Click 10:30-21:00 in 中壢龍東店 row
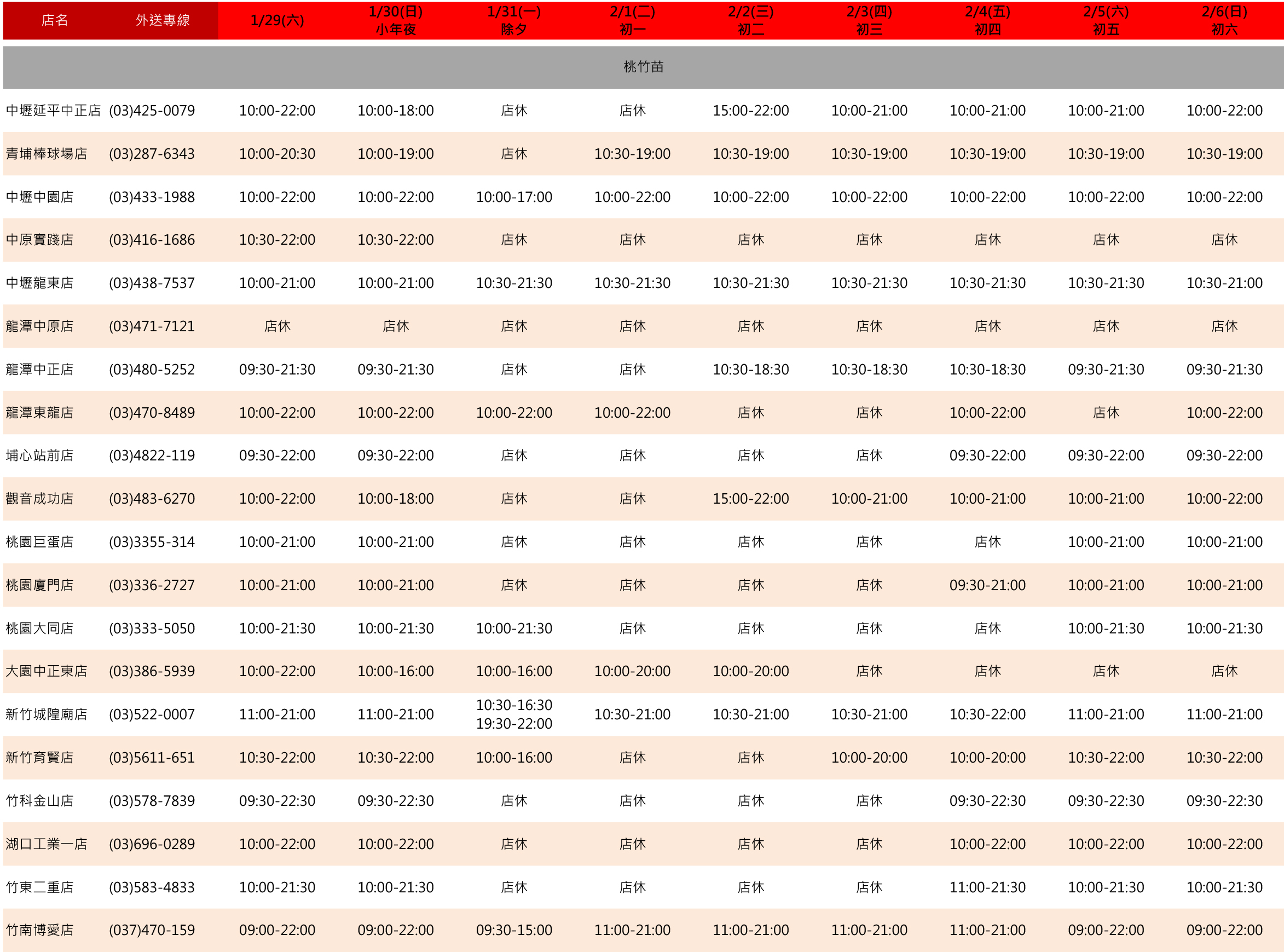Screen dimensions: 1284x952 (x=1224, y=283)
